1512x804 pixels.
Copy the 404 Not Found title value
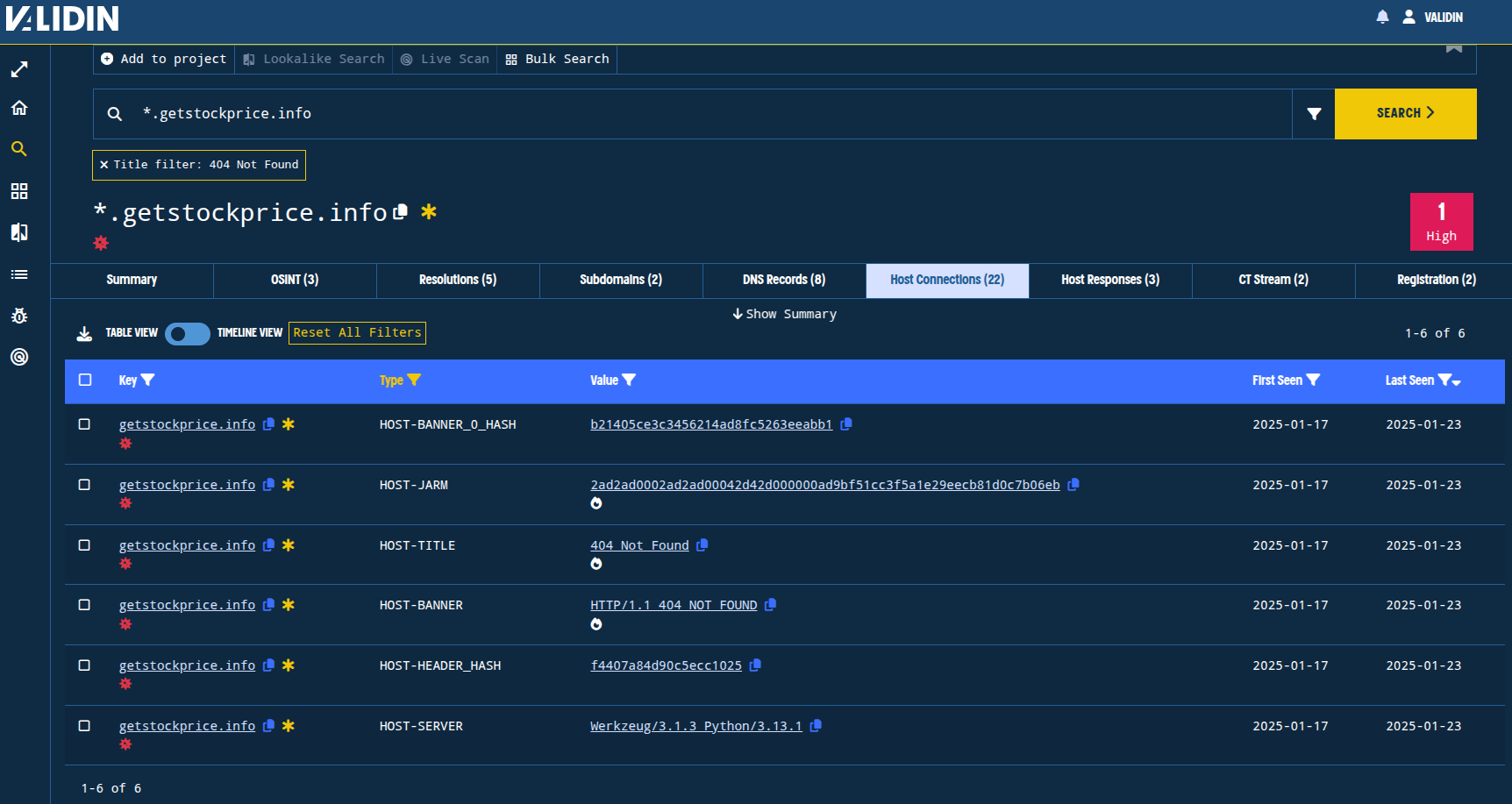click(703, 545)
